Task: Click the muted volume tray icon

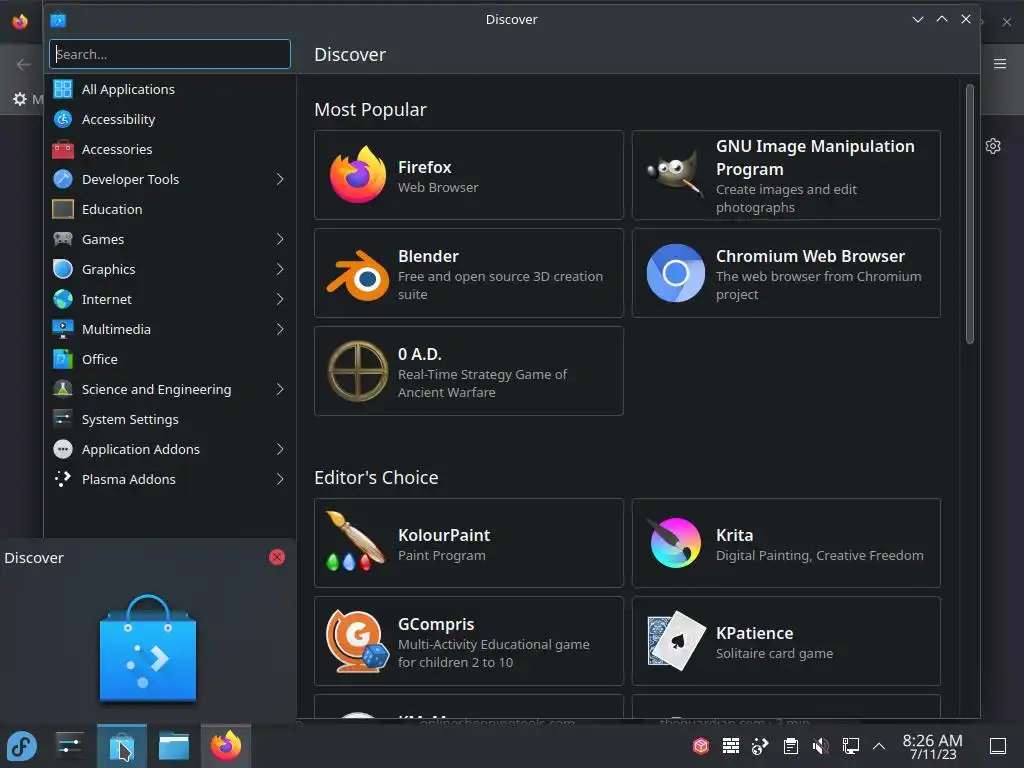Action: tap(820, 746)
